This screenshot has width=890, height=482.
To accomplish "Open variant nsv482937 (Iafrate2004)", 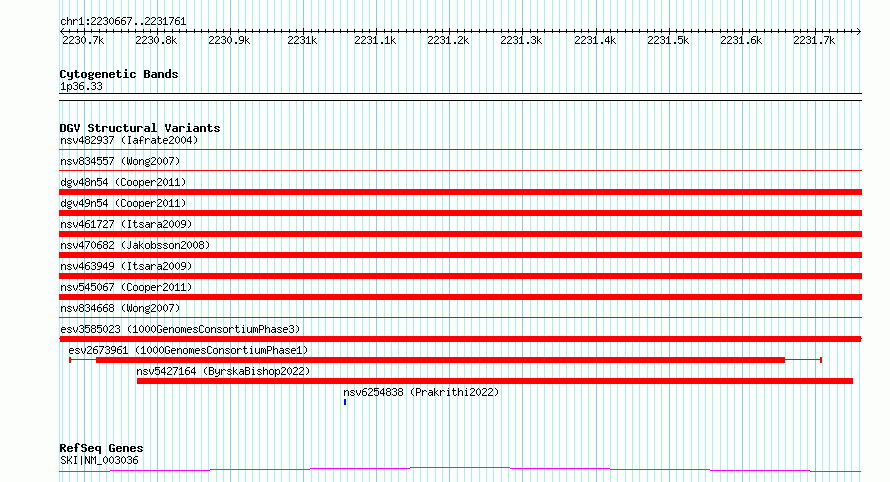I will pos(129,140).
